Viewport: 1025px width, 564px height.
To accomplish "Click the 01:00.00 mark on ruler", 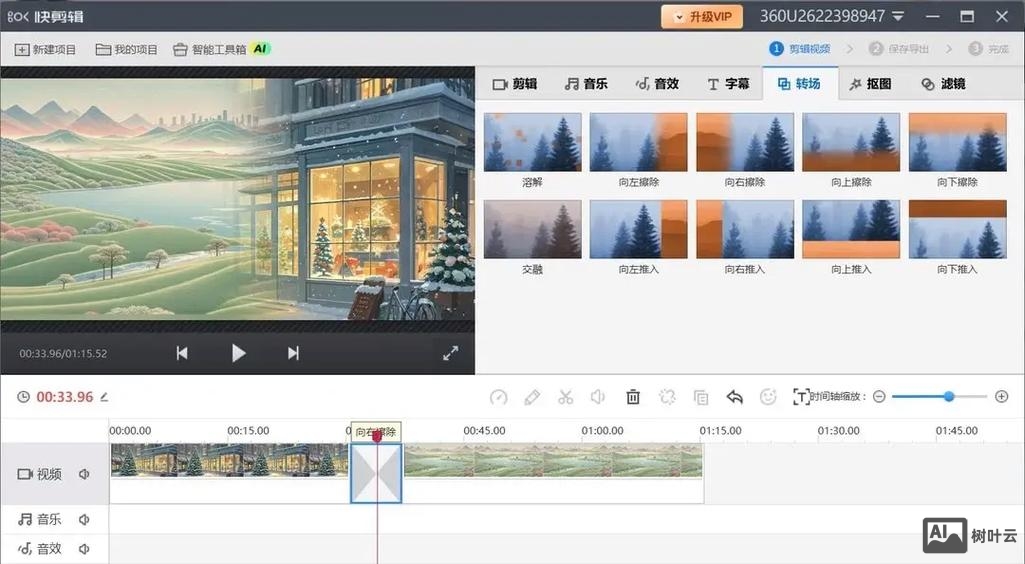I will 602,431.
